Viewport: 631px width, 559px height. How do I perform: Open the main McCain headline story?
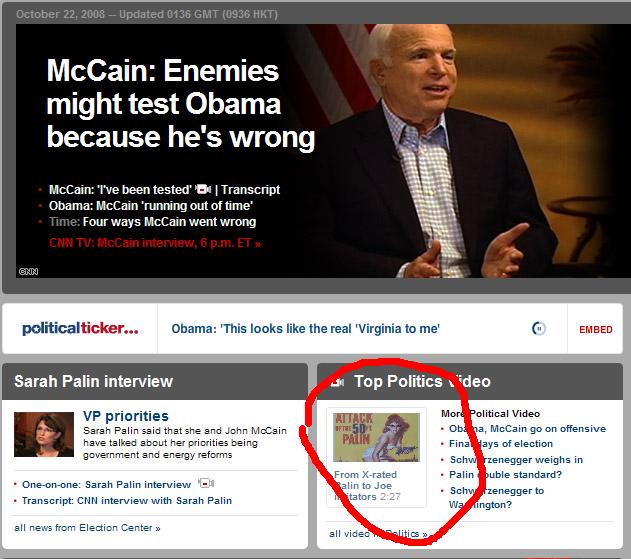(181, 104)
